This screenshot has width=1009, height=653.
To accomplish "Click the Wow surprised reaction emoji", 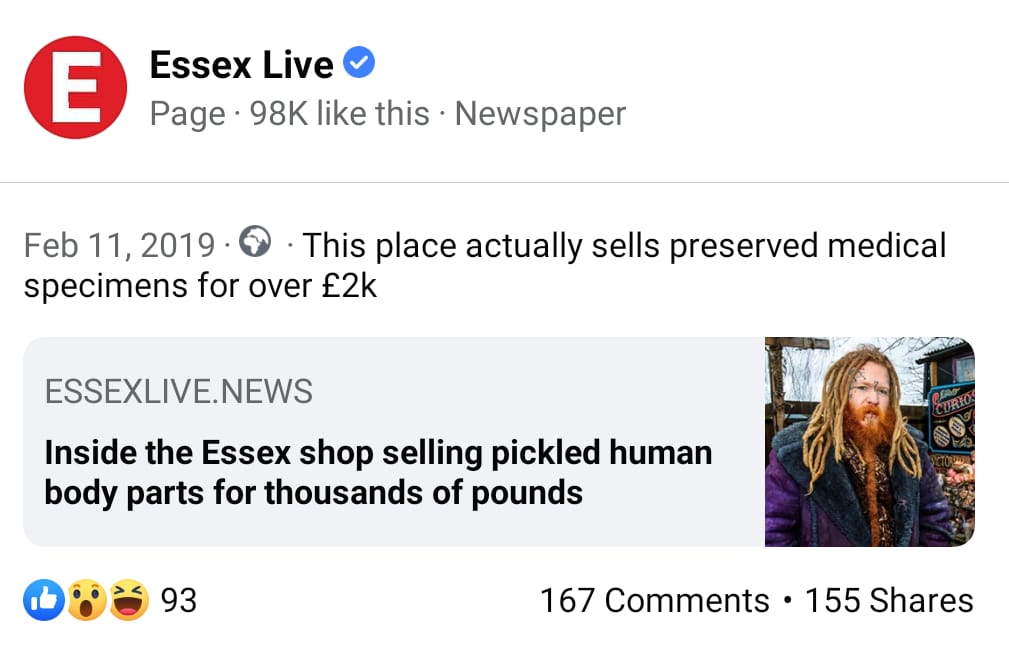I will point(87,601).
